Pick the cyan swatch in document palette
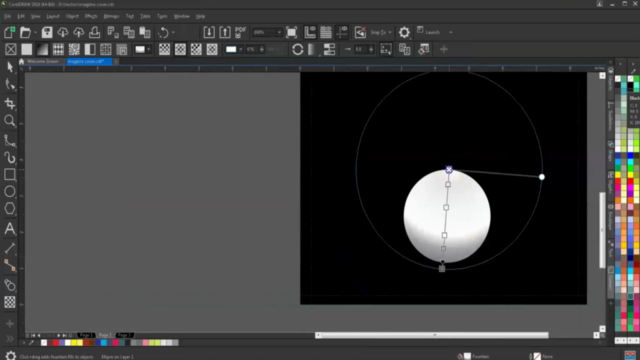The height and width of the screenshot is (360, 640). [x=104, y=343]
